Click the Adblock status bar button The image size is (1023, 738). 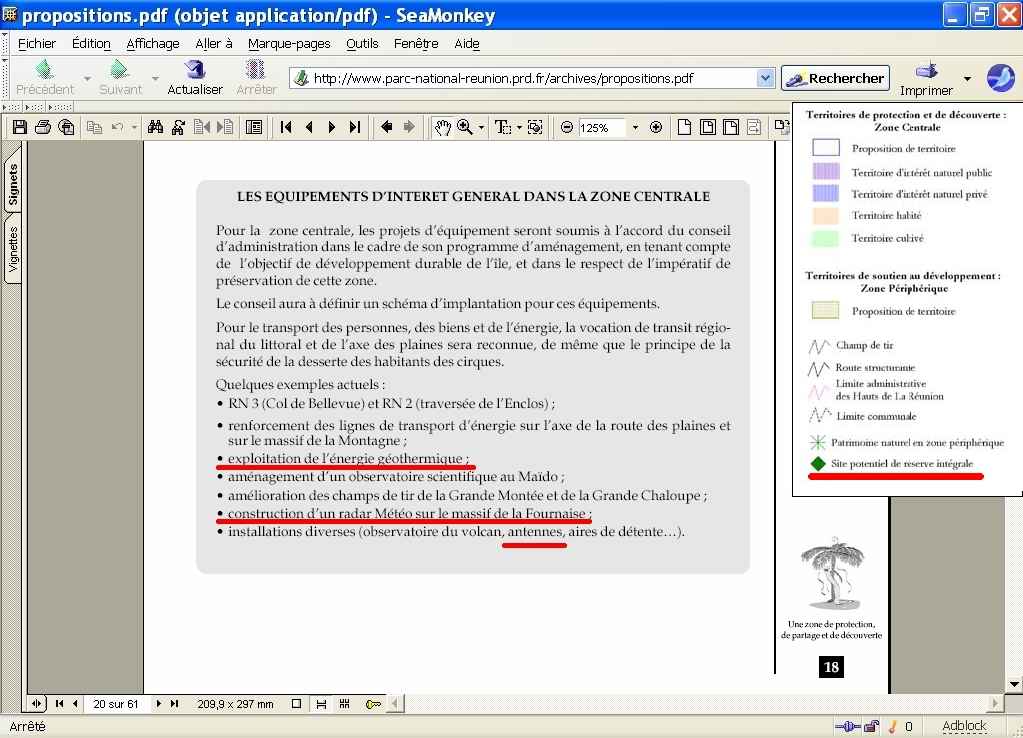point(963,726)
